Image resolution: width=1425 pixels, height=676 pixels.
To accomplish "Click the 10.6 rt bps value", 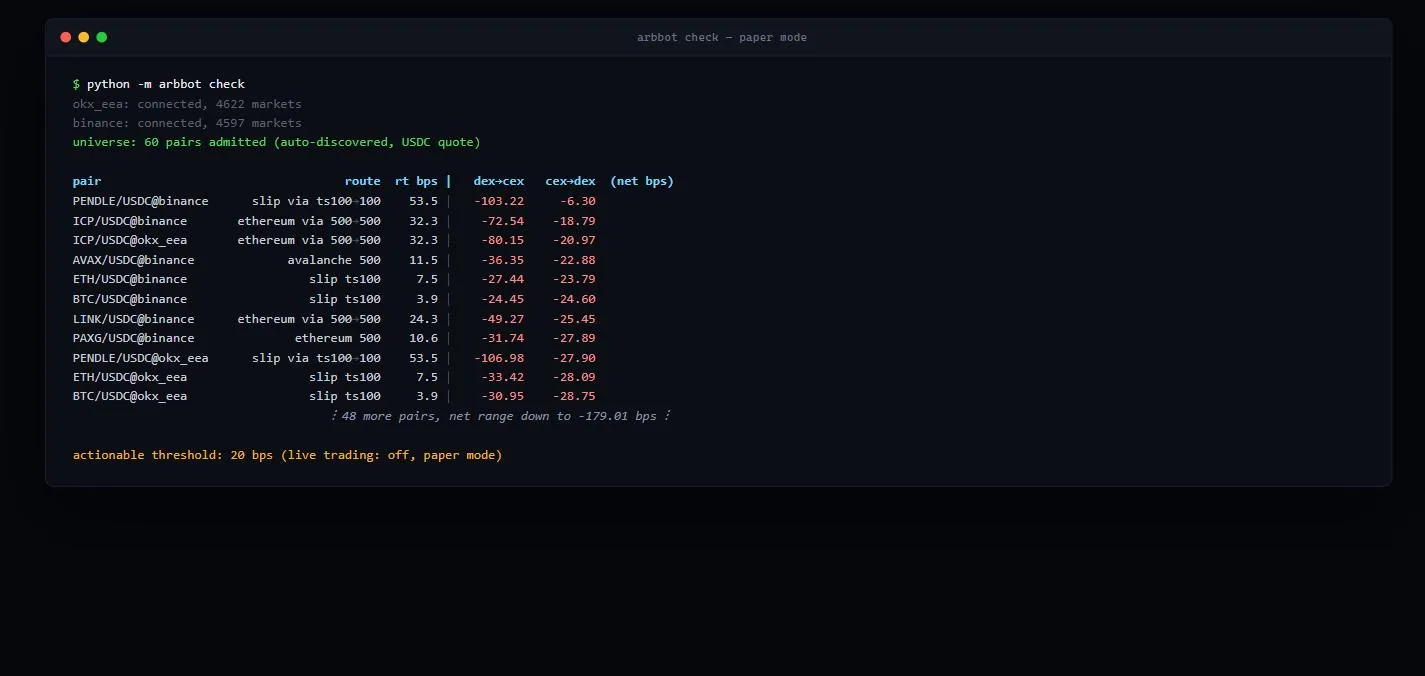I will [x=424, y=338].
